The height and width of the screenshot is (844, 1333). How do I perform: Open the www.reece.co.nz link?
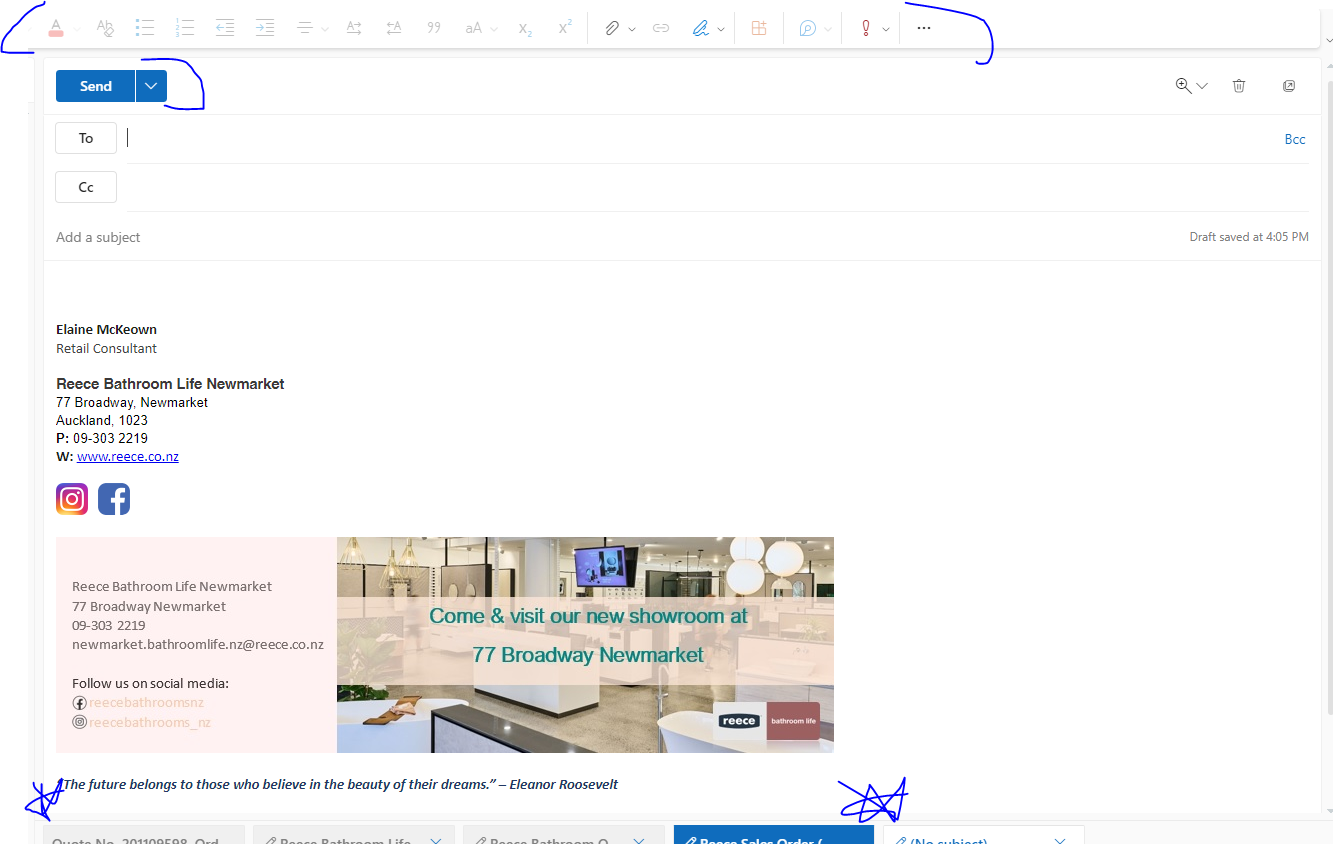click(x=127, y=456)
